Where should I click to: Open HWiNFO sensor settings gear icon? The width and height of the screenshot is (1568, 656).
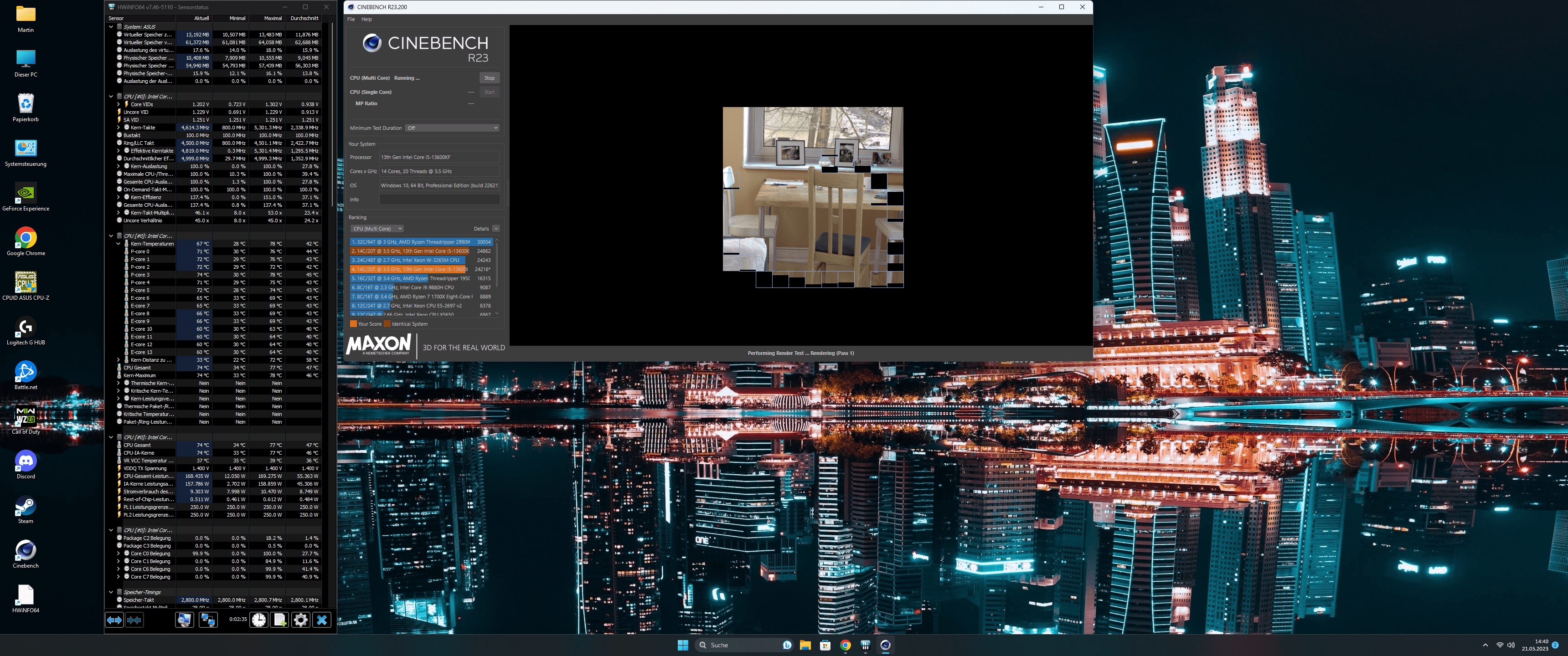pos(301,620)
